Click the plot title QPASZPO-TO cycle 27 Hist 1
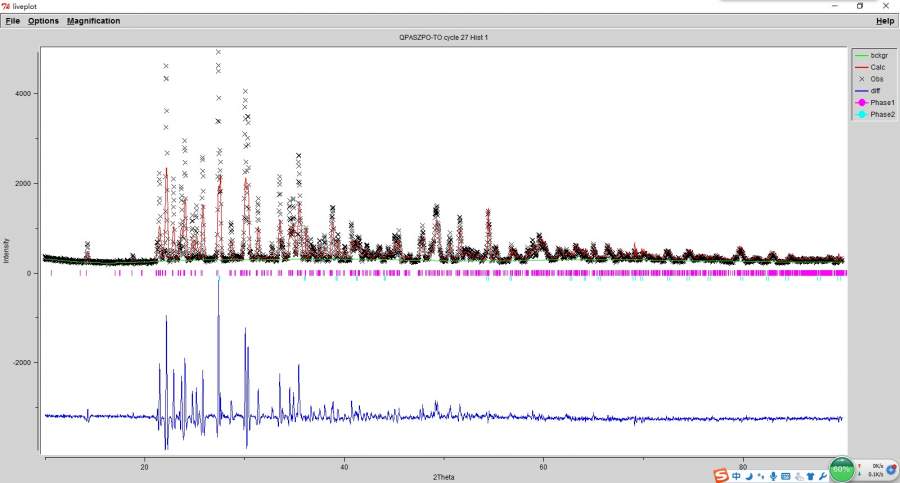Viewport: 900px width, 483px height. pyautogui.click(x=444, y=37)
